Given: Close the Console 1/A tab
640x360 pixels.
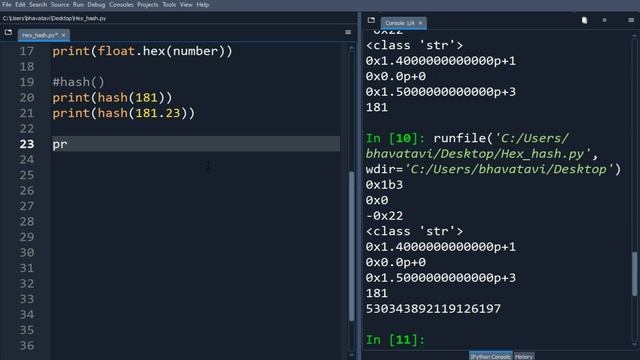Looking at the screenshot, I should click(420, 23).
